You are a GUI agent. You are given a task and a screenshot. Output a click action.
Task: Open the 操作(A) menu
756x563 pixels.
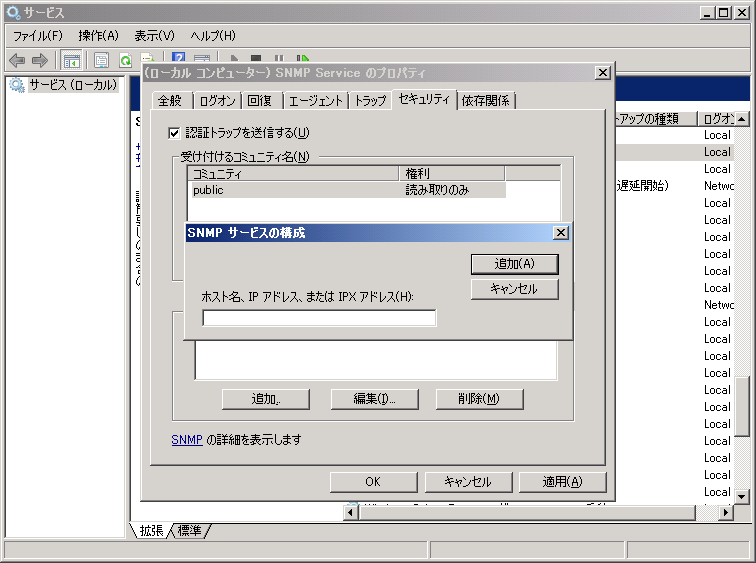tap(98, 36)
